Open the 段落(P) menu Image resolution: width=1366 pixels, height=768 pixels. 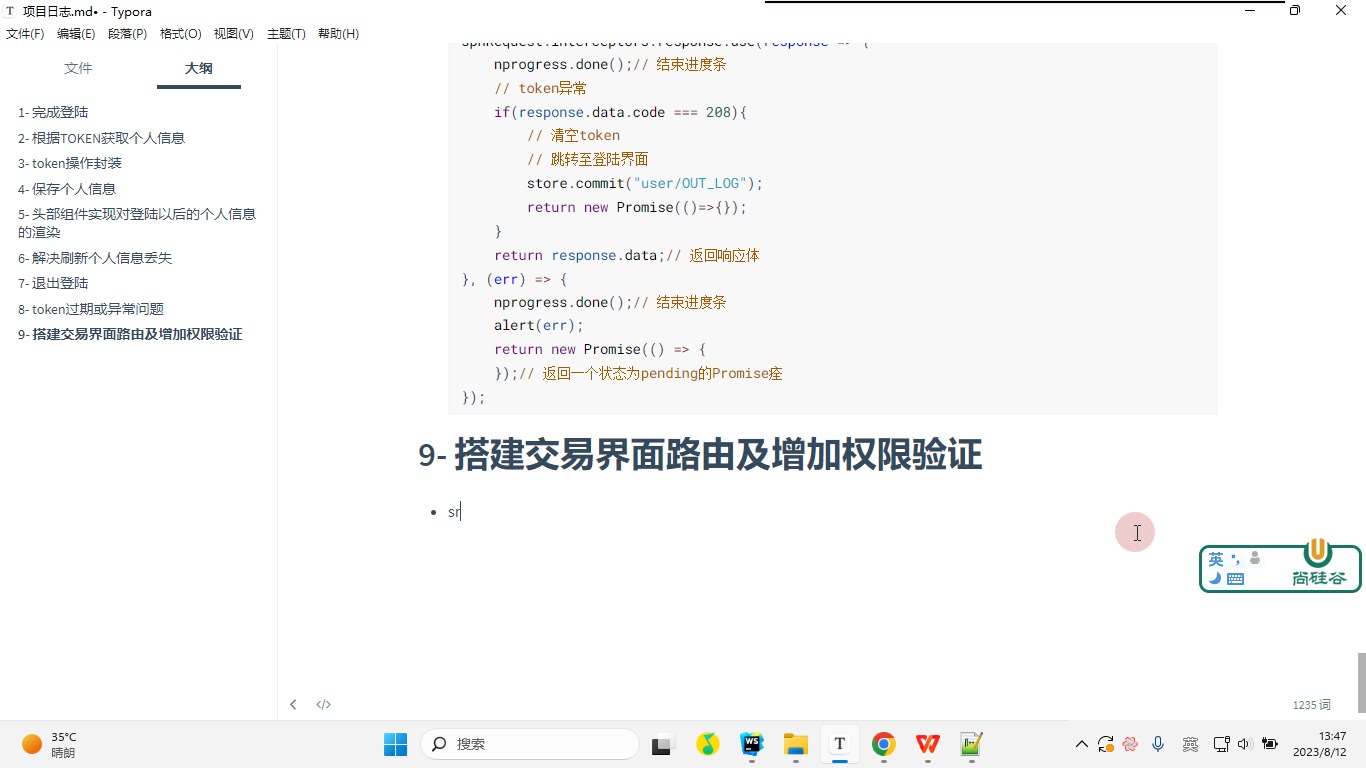point(127,34)
